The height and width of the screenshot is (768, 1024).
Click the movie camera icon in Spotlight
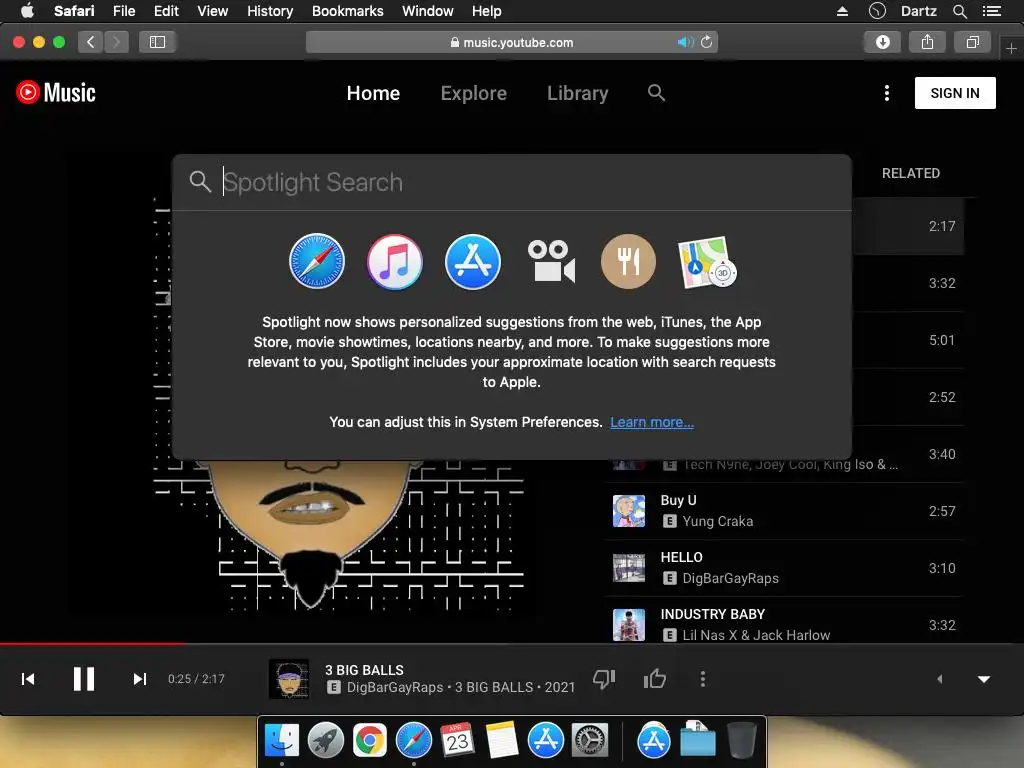[551, 261]
